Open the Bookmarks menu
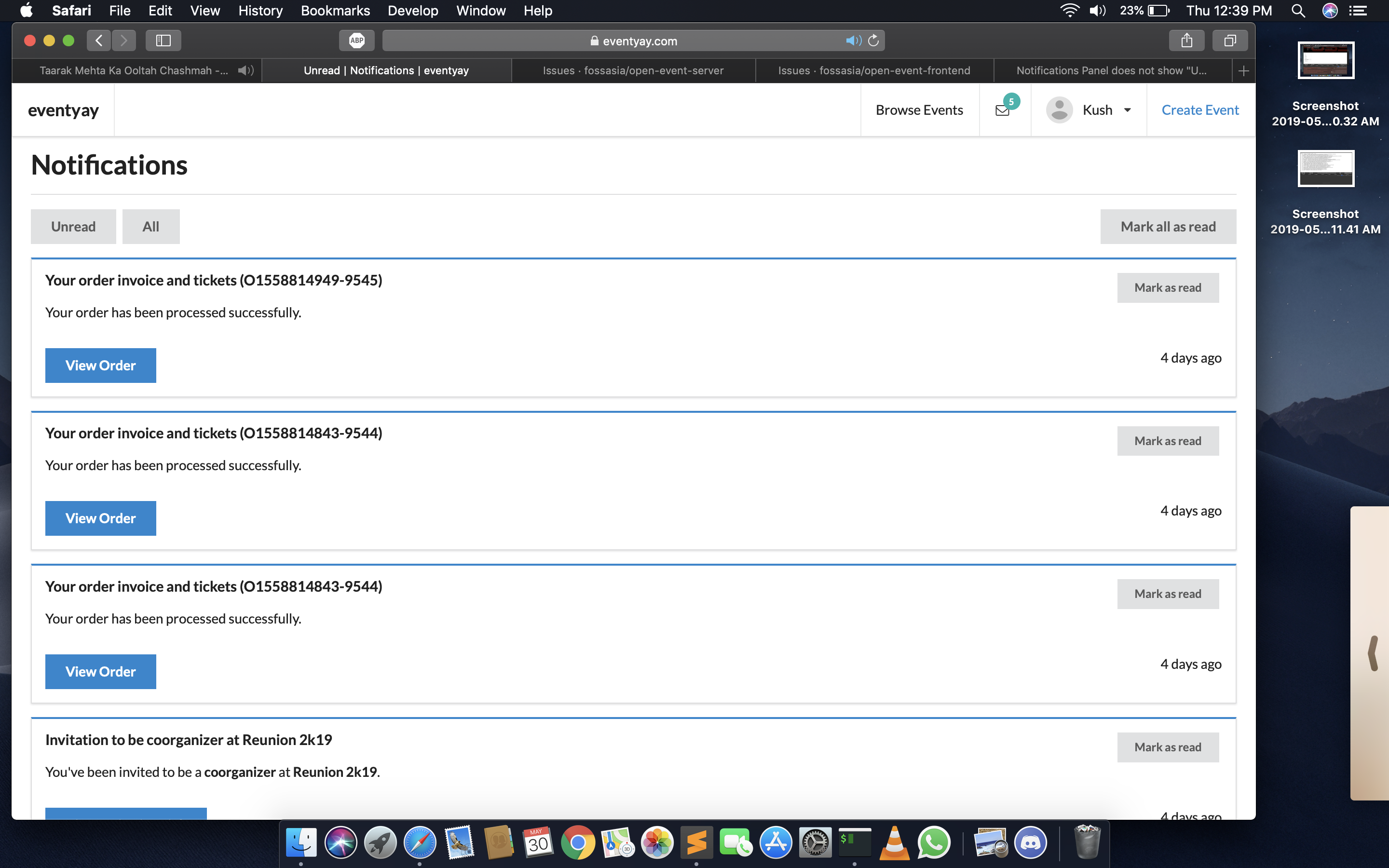Screen dimensions: 1389x868 [x=335, y=10]
